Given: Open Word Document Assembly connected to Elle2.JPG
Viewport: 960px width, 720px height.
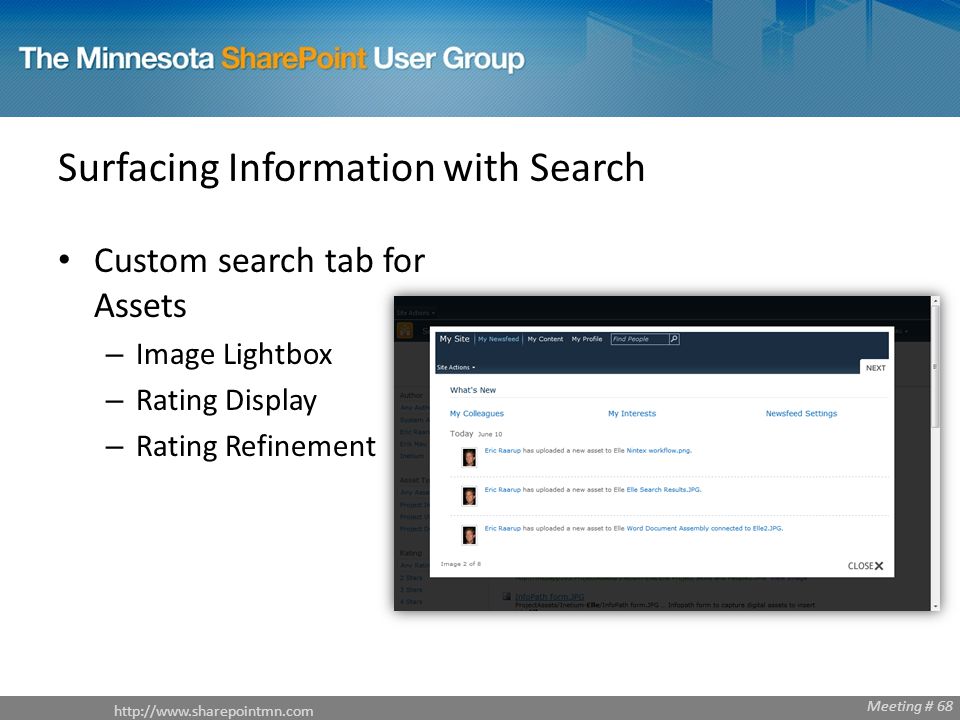Looking at the screenshot, I should coord(705,528).
